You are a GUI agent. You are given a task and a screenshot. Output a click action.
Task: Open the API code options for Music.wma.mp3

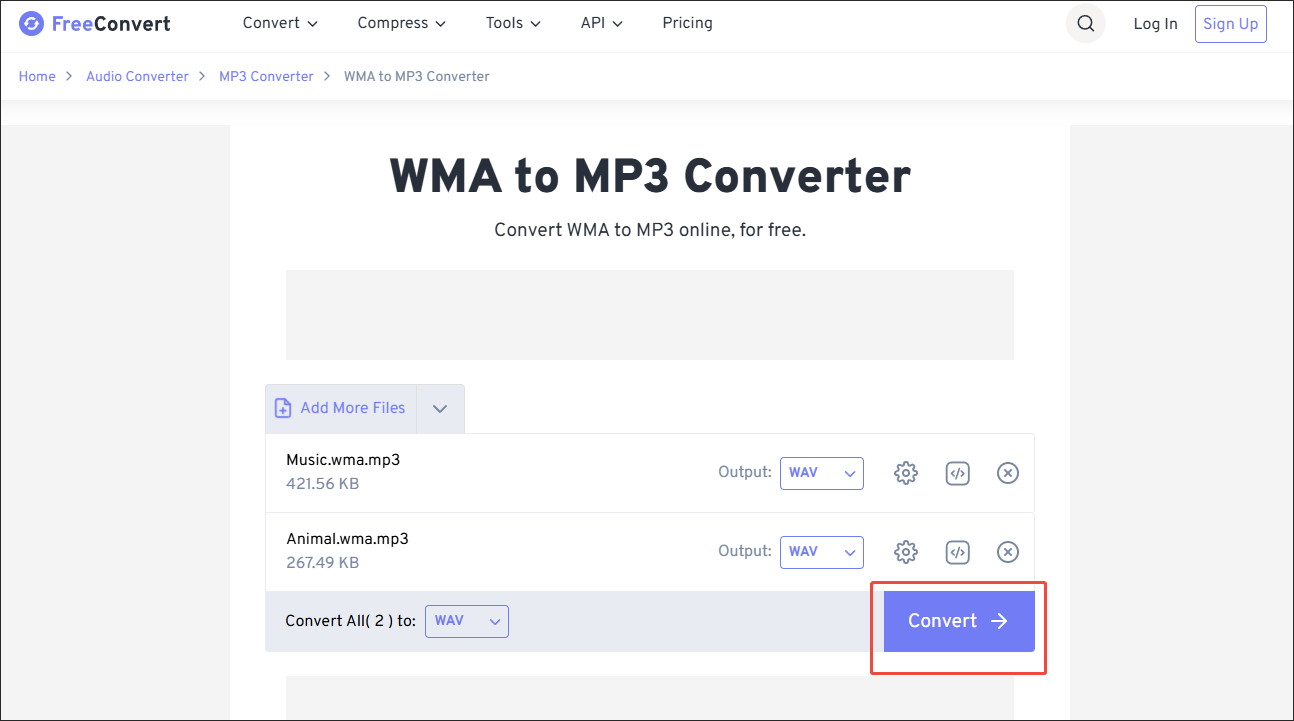[x=957, y=472]
